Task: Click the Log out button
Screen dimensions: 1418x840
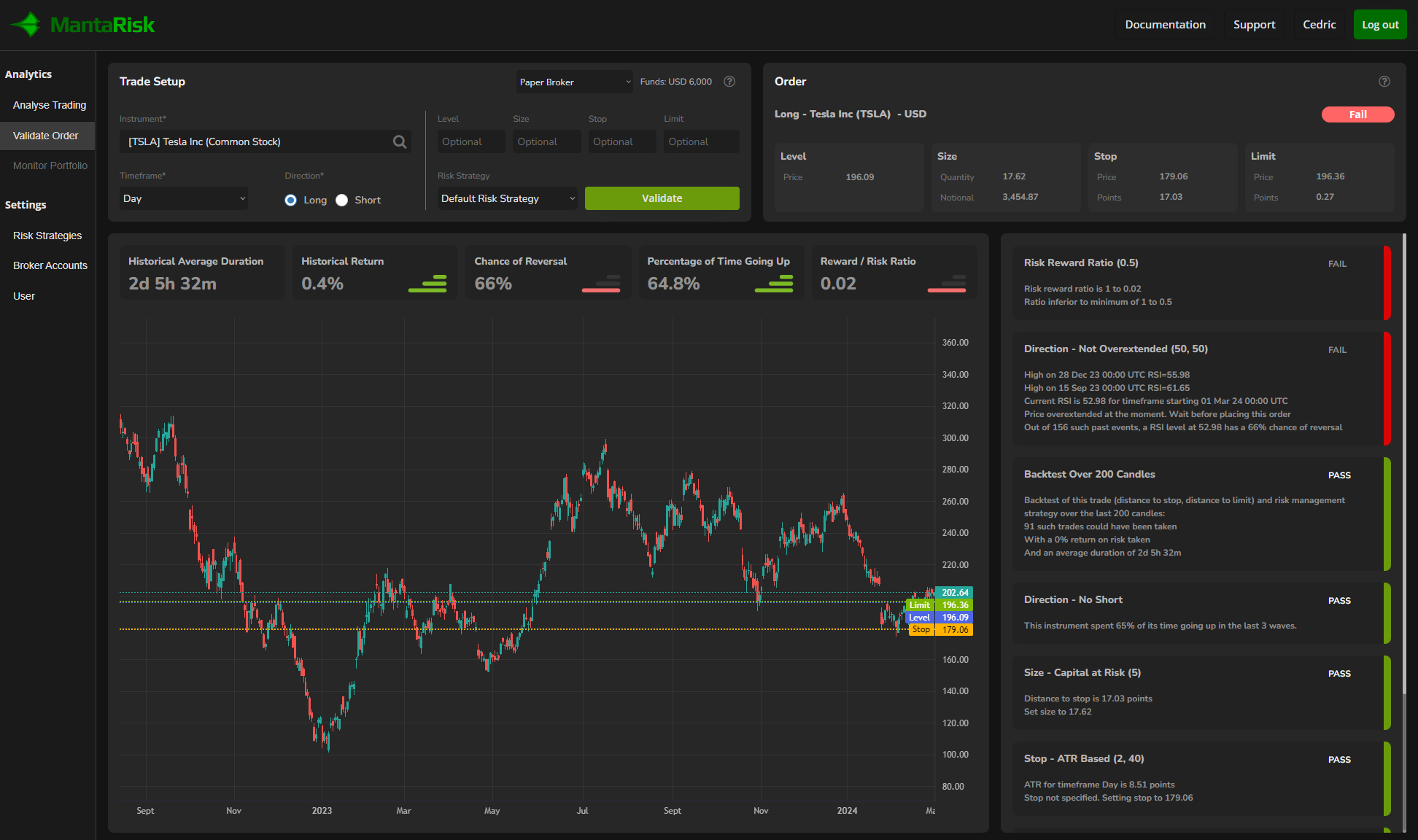Action: tap(1380, 25)
